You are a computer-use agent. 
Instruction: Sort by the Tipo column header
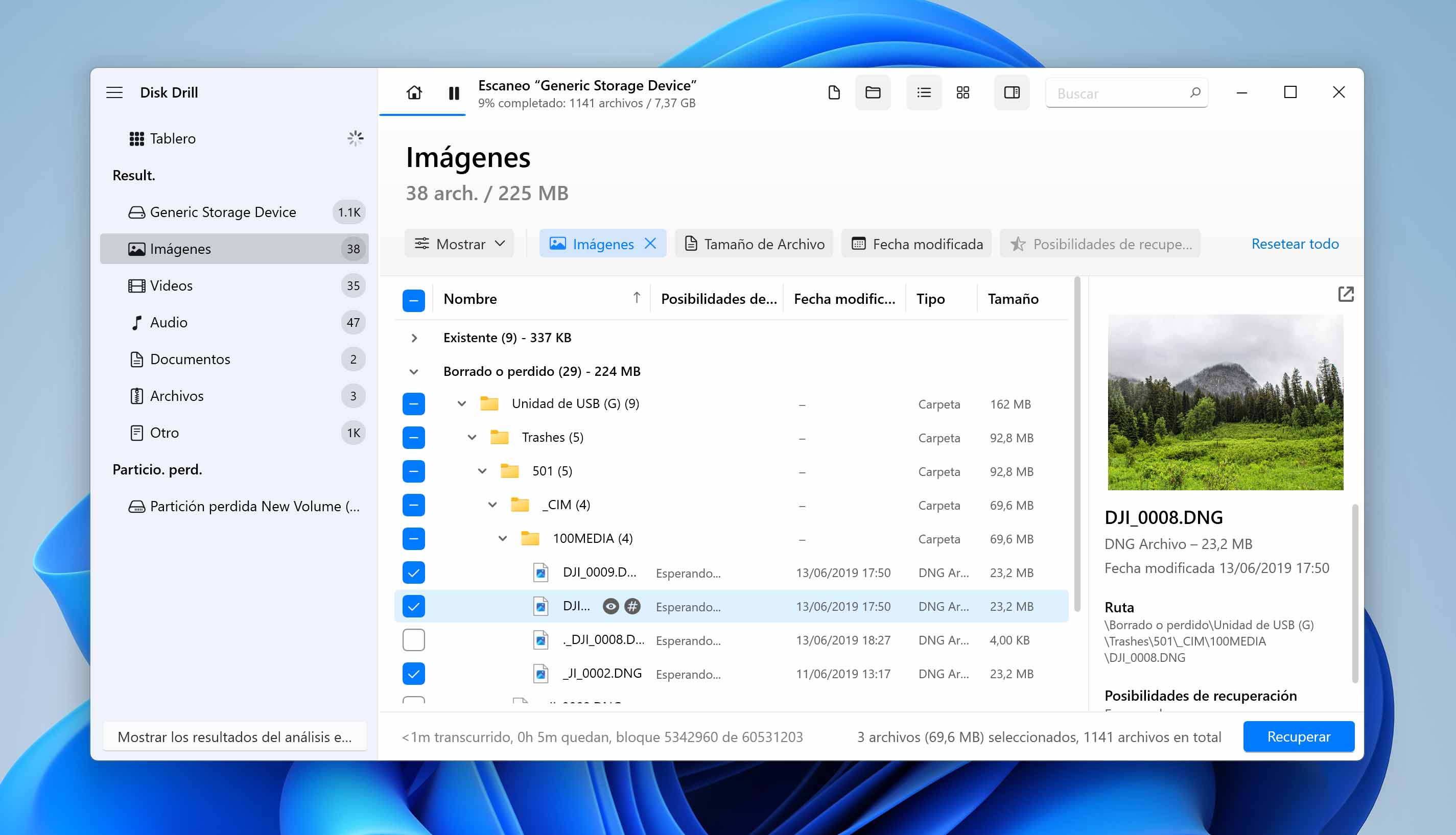930,299
